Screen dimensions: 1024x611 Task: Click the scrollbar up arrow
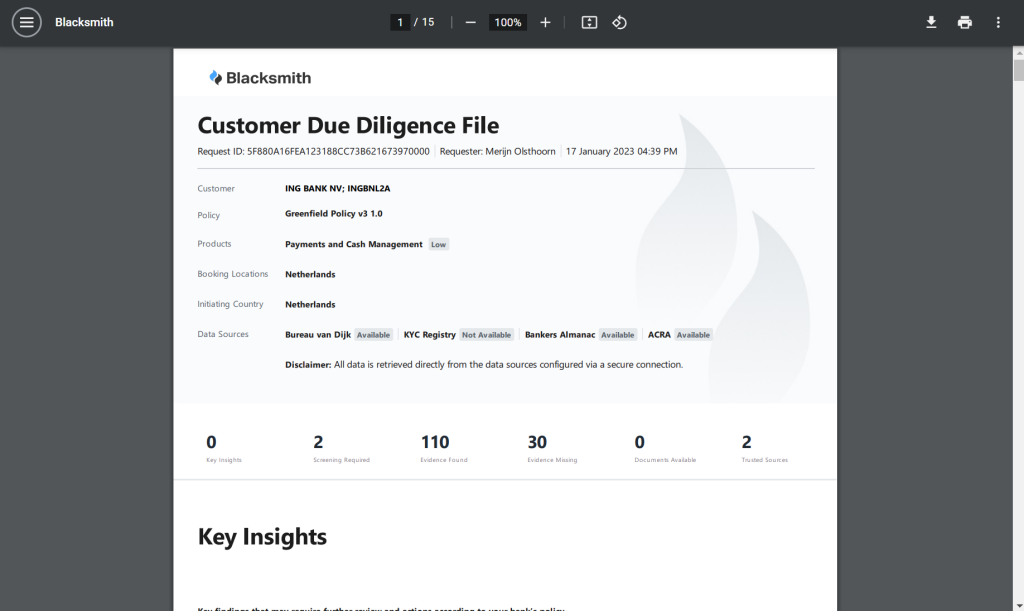[x=1018, y=53]
